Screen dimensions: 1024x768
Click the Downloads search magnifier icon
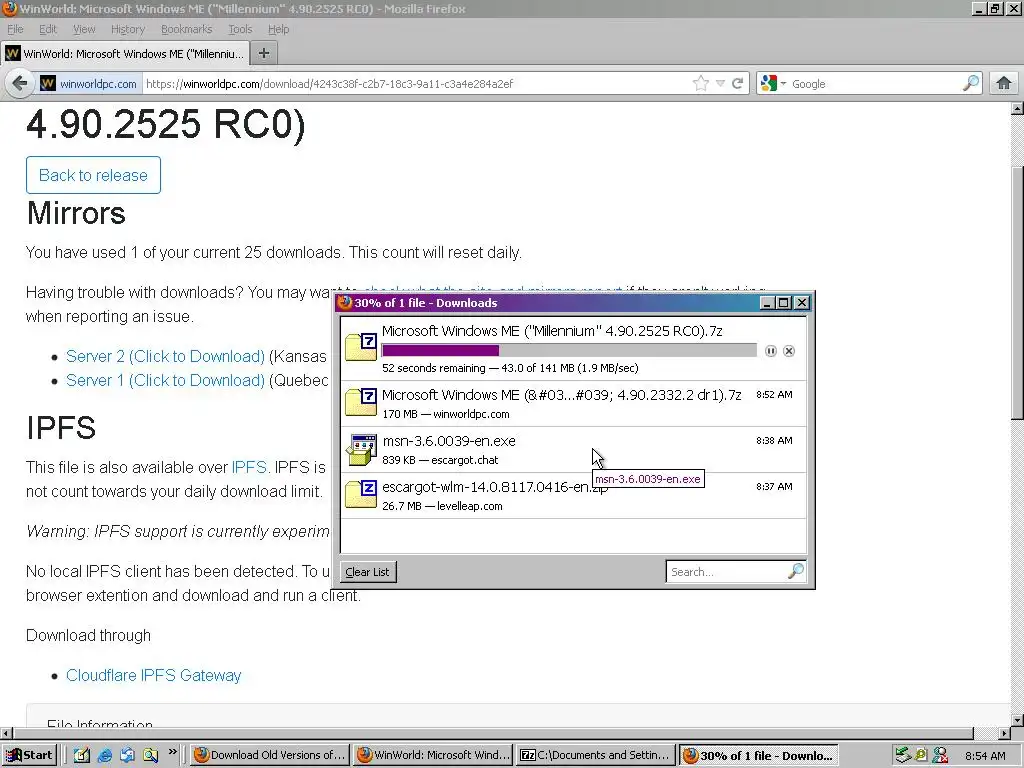[795, 571]
